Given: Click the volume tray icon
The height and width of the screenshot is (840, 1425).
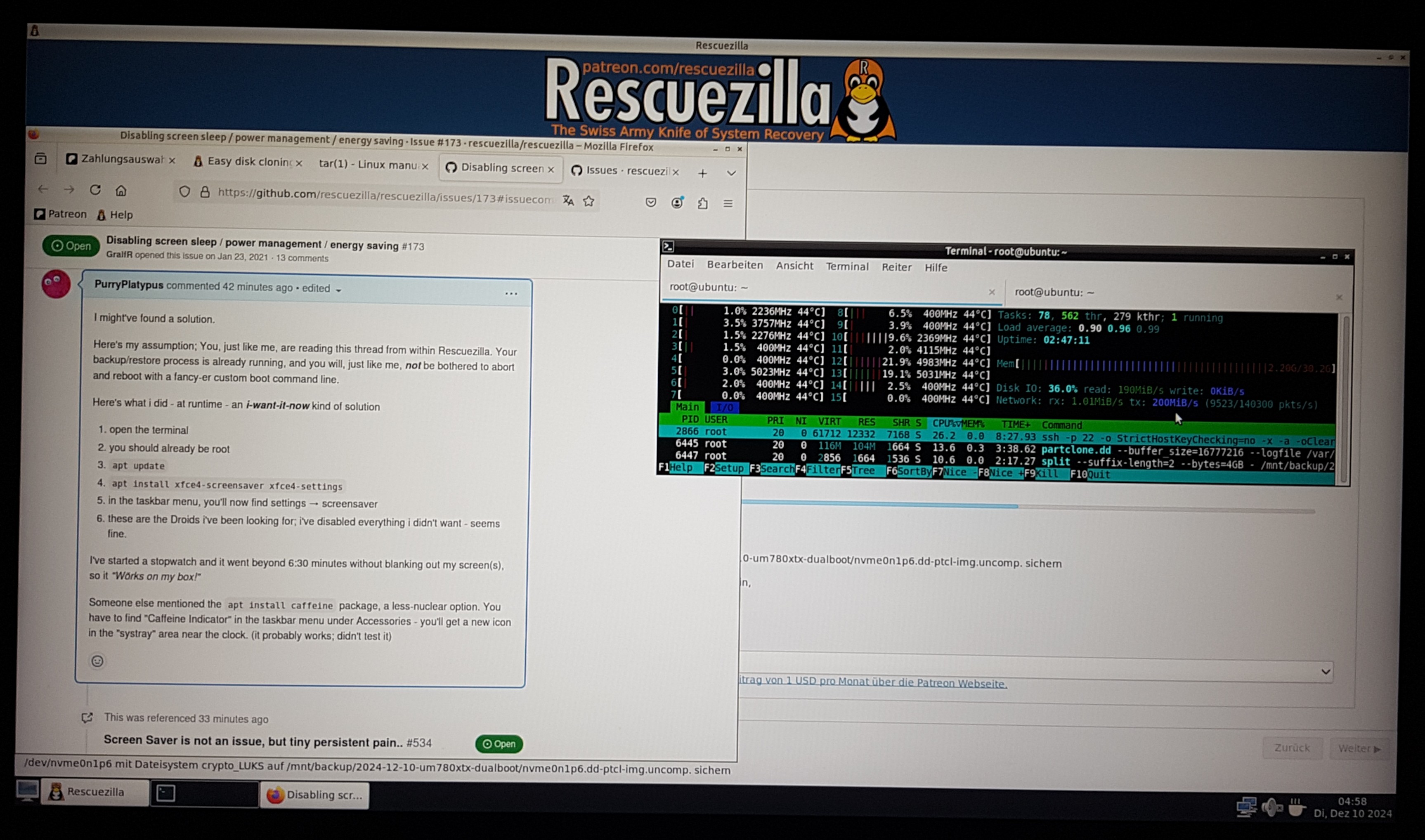Looking at the screenshot, I should (x=1272, y=808).
